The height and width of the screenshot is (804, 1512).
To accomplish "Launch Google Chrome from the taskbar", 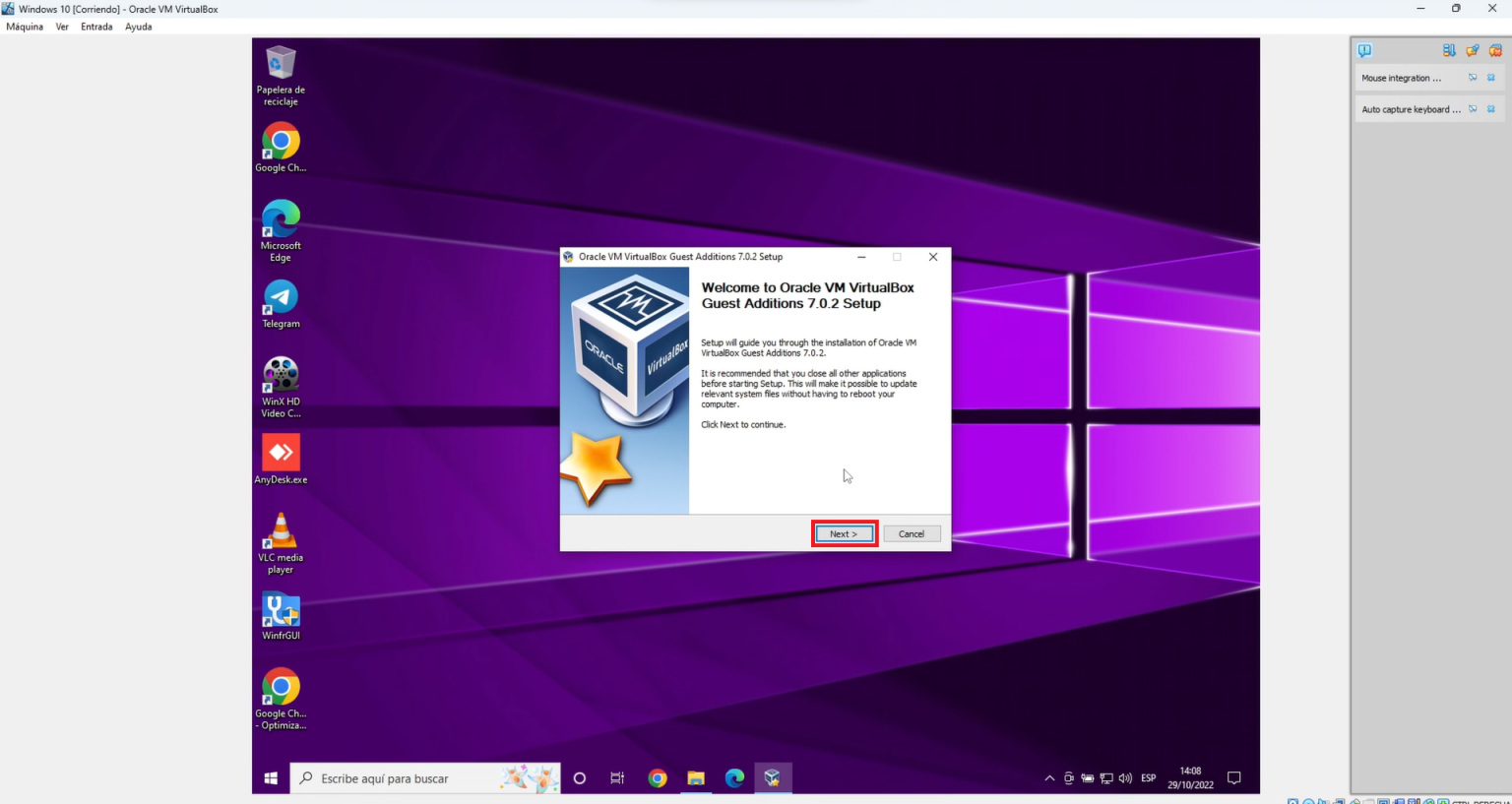I will [x=658, y=777].
